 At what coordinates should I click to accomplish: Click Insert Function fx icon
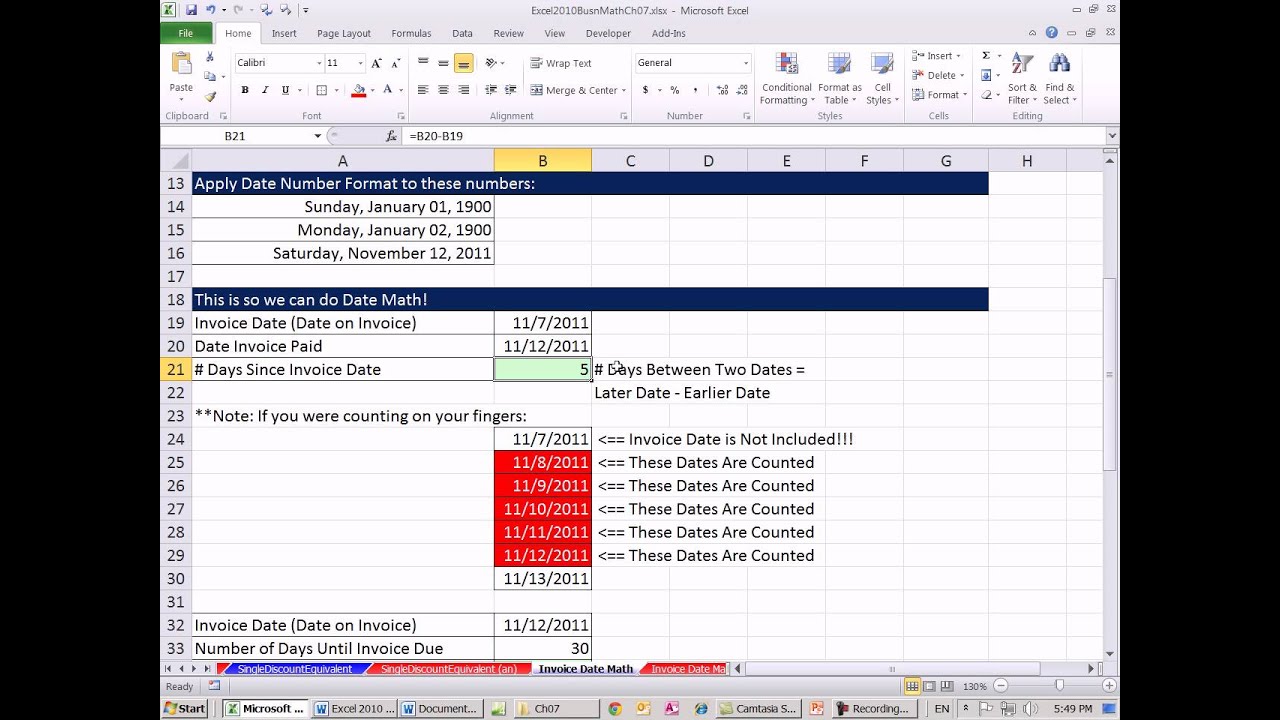click(391, 136)
